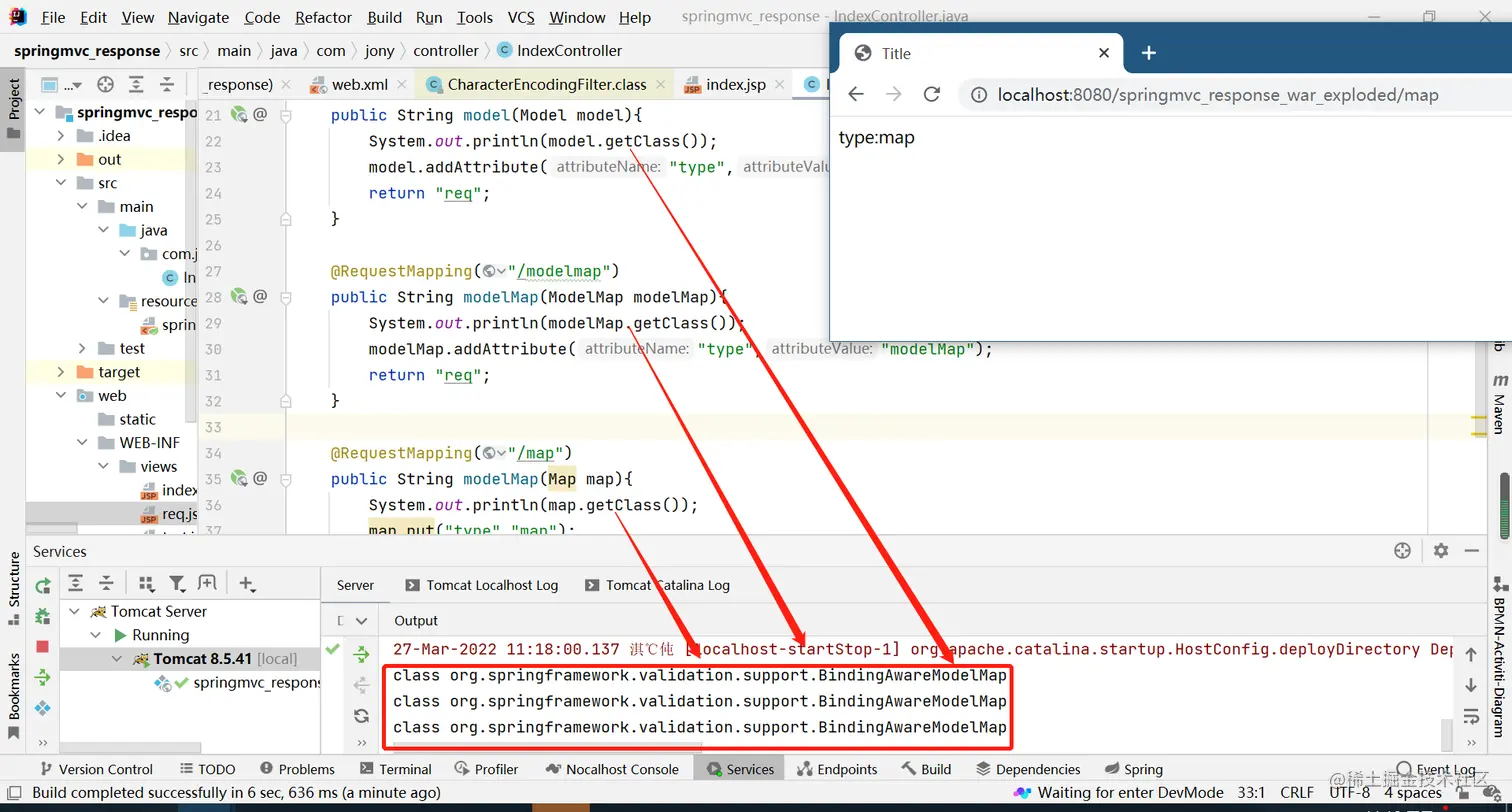Click the line 21 request mapping gutter icon
1512x812 pixels.
(x=239, y=114)
